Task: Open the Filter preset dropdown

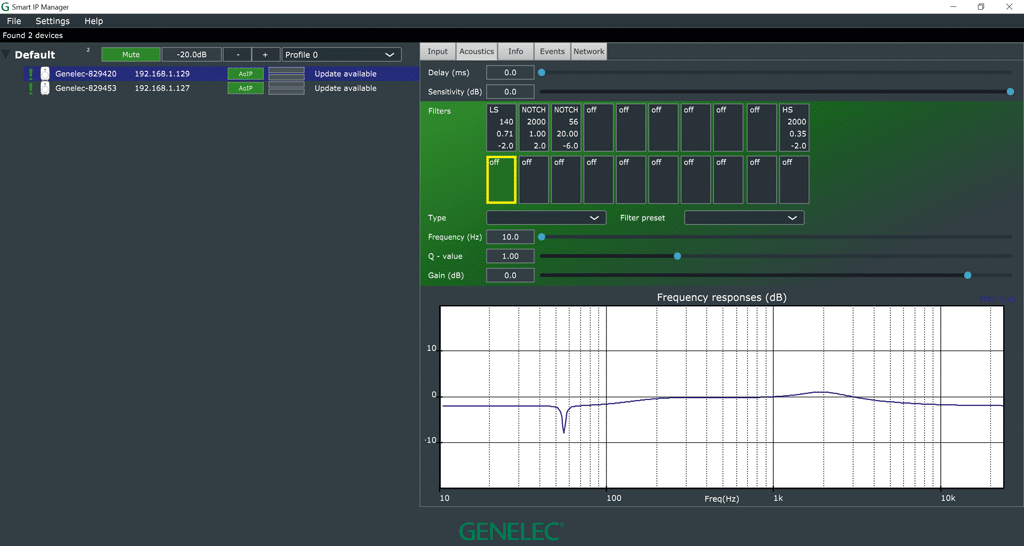Action: click(744, 217)
